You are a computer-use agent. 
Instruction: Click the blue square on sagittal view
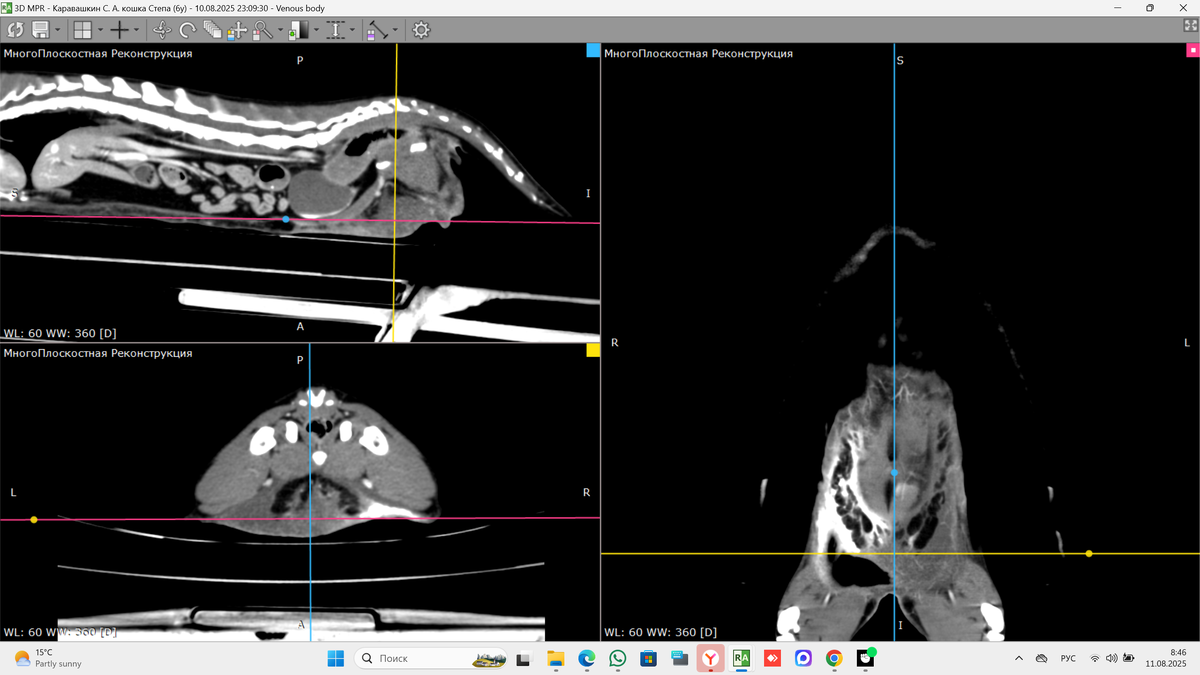[593, 50]
